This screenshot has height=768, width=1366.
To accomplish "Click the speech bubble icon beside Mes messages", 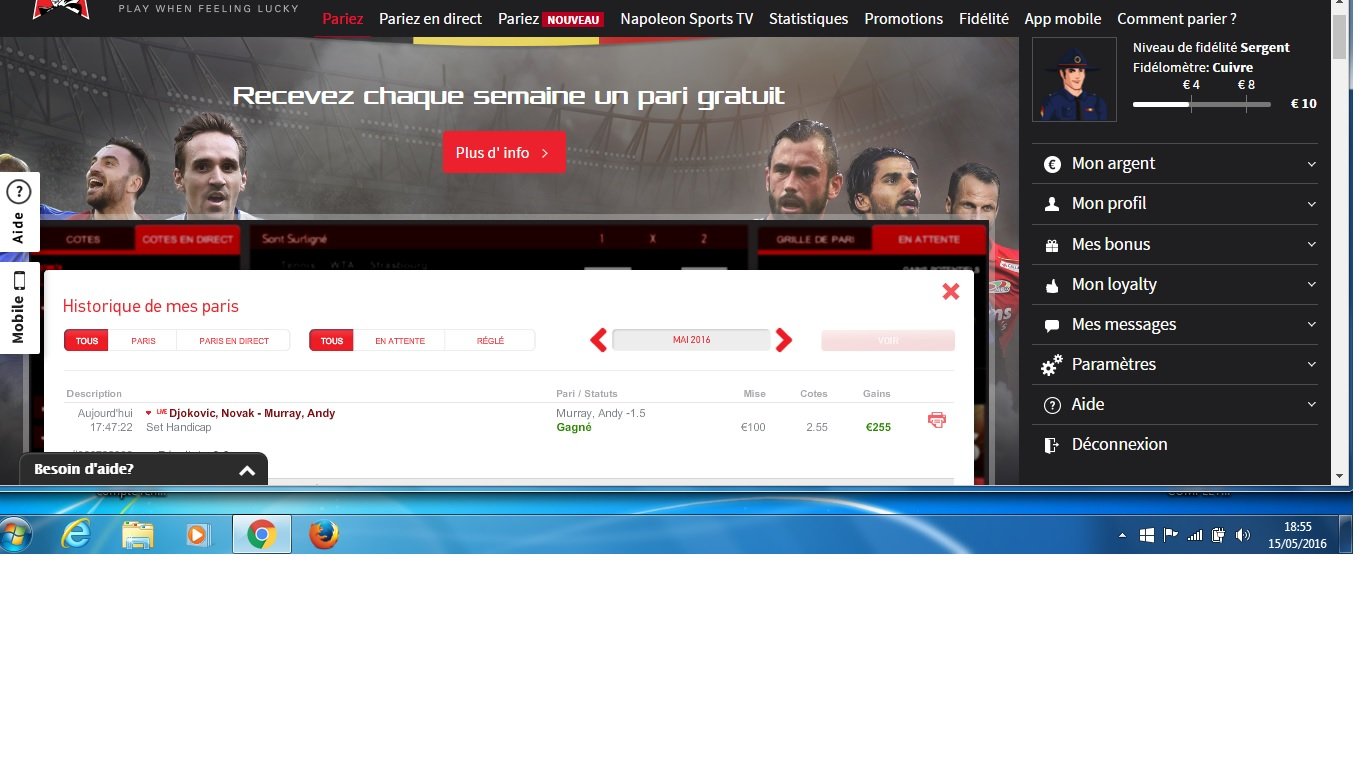I will pos(1052,325).
